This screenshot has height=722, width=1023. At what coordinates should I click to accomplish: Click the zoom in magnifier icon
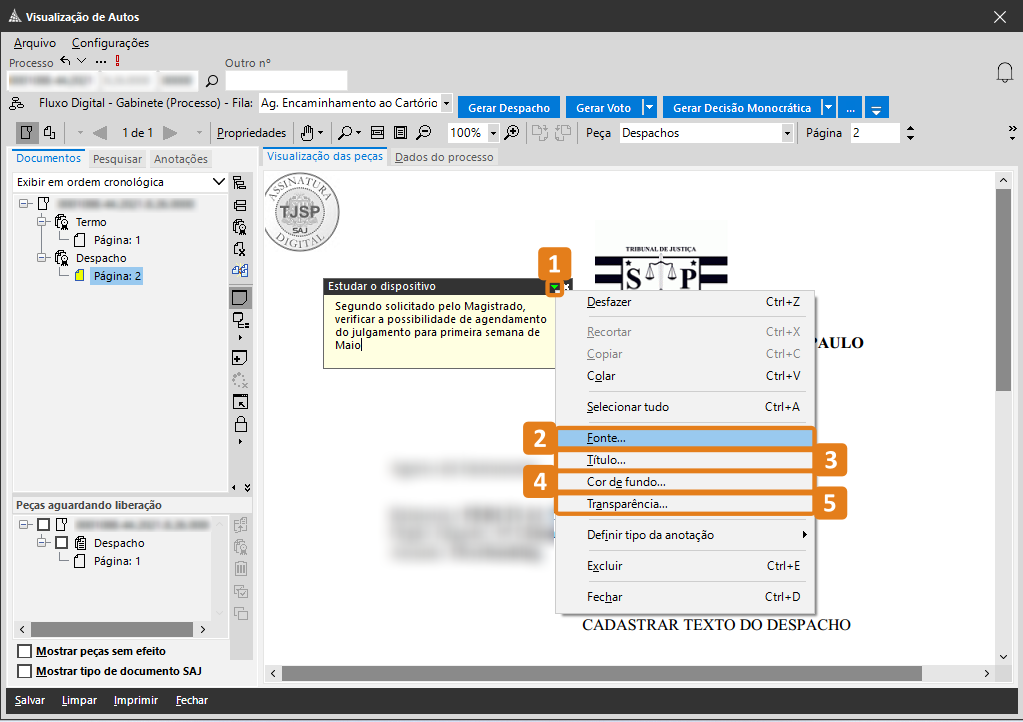pyautogui.click(x=512, y=133)
